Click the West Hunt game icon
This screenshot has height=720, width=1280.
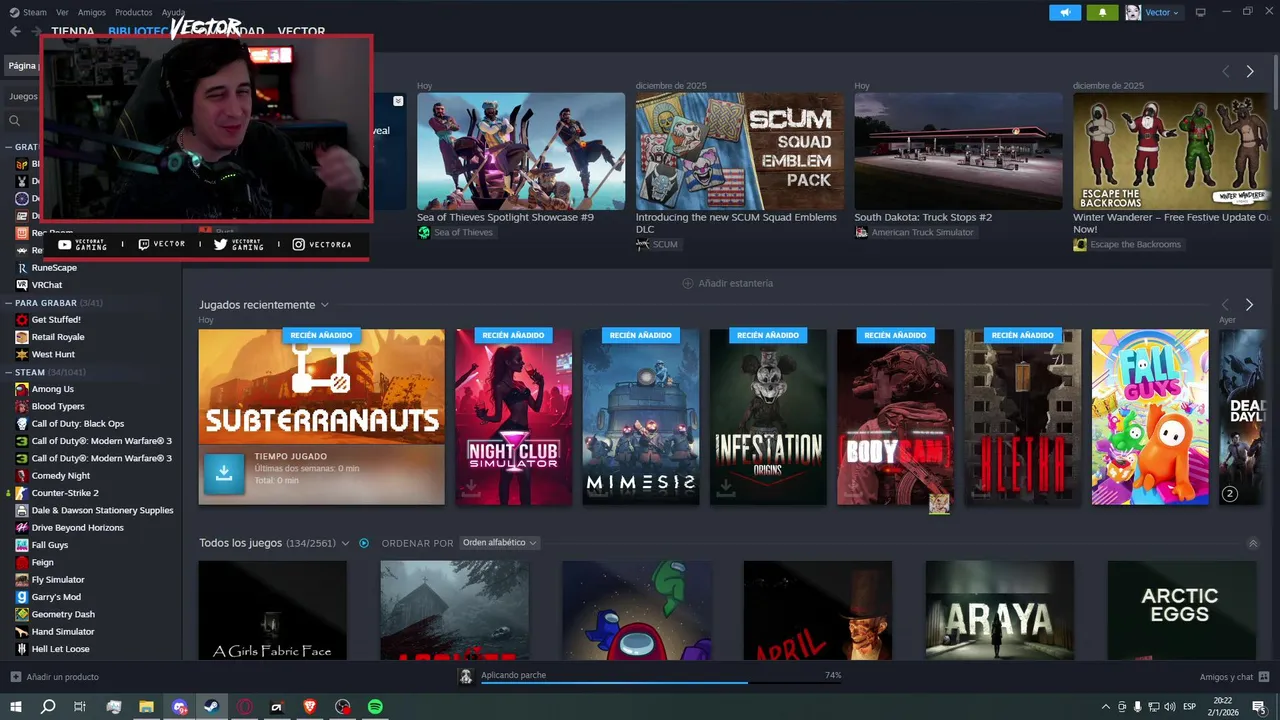22,354
